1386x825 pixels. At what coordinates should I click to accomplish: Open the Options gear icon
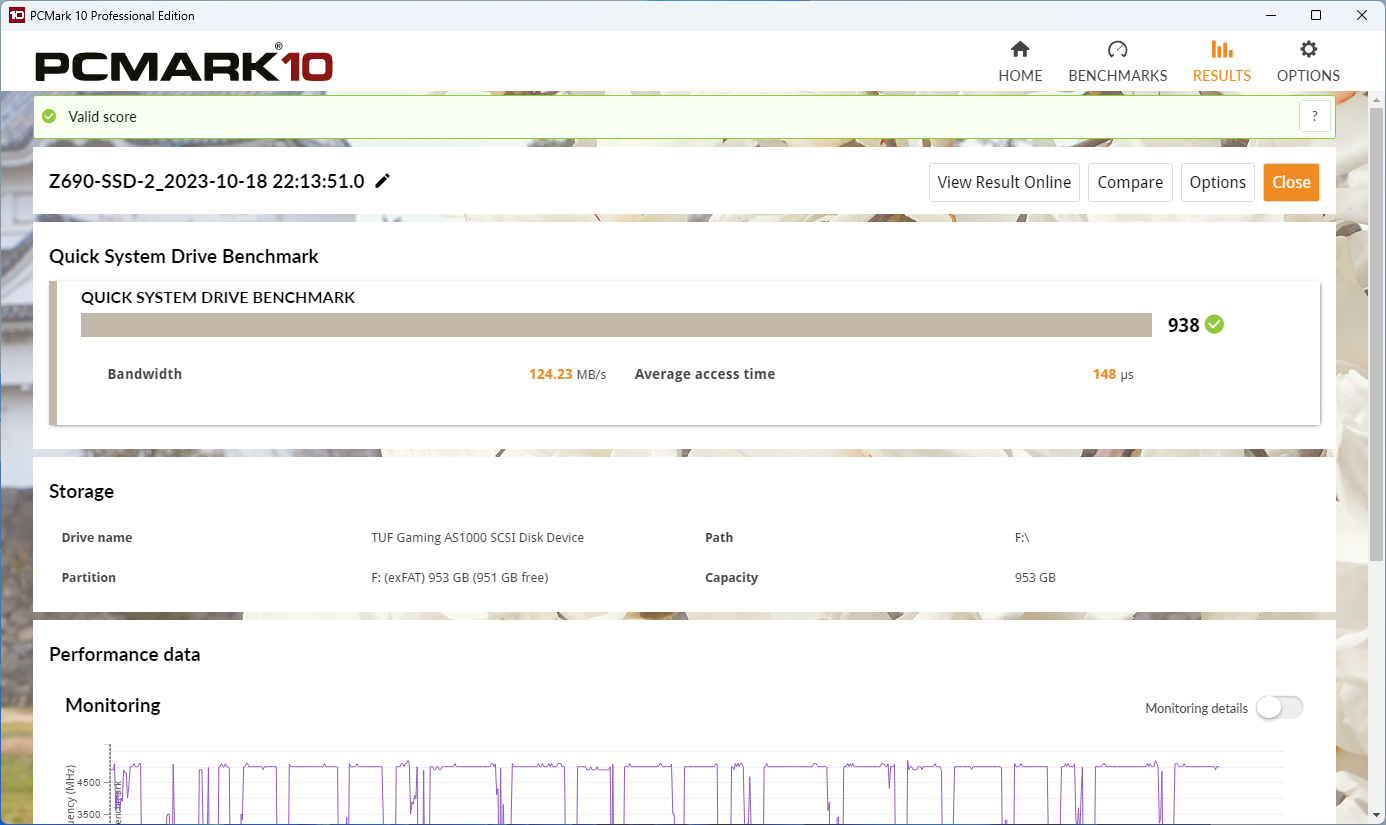pyautogui.click(x=1308, y=50)
